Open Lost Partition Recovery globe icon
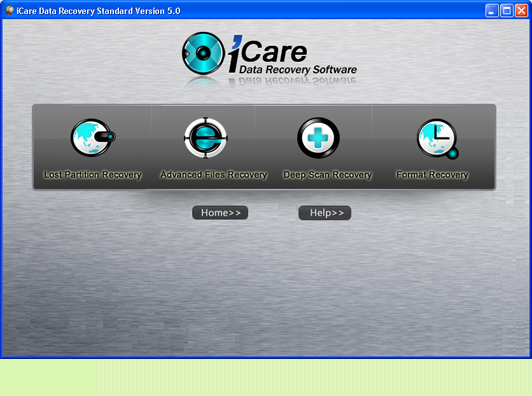 pyautogui.click(x=93, y=137)
